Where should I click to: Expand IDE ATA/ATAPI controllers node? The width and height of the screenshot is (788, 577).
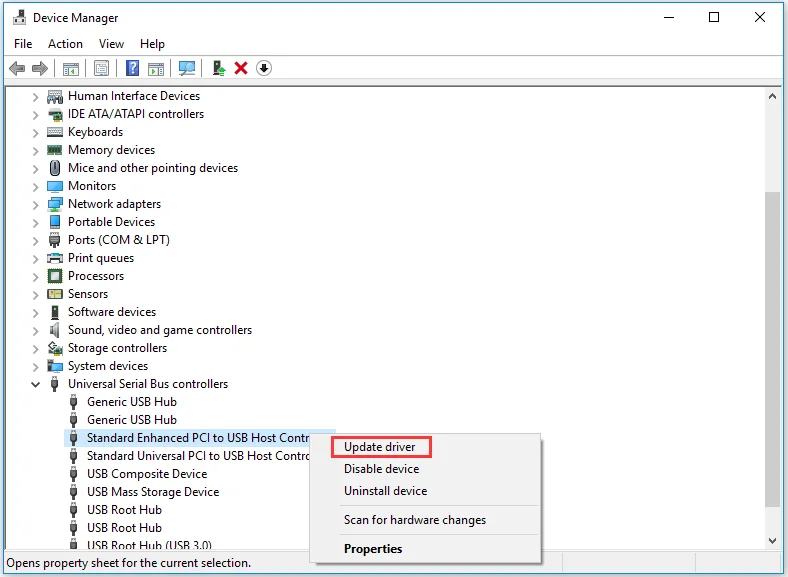(x=35, y=115)
